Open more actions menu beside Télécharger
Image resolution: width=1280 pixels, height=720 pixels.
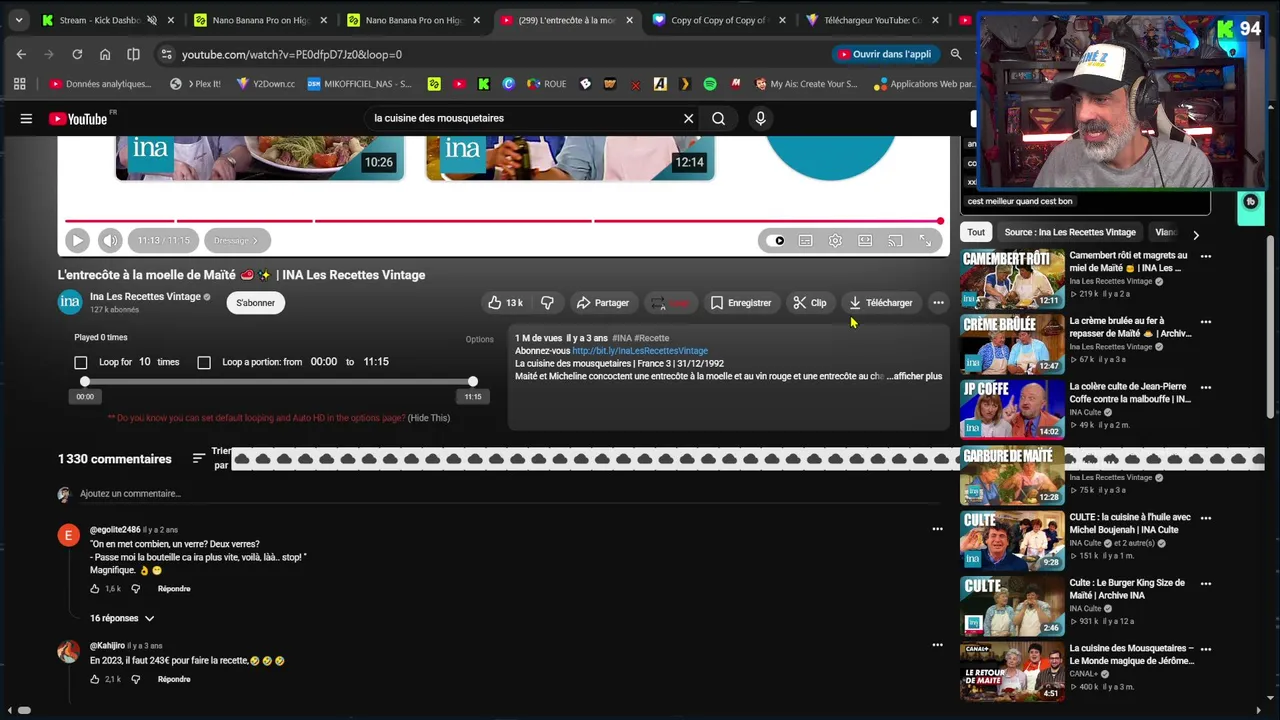click(938, 302)
